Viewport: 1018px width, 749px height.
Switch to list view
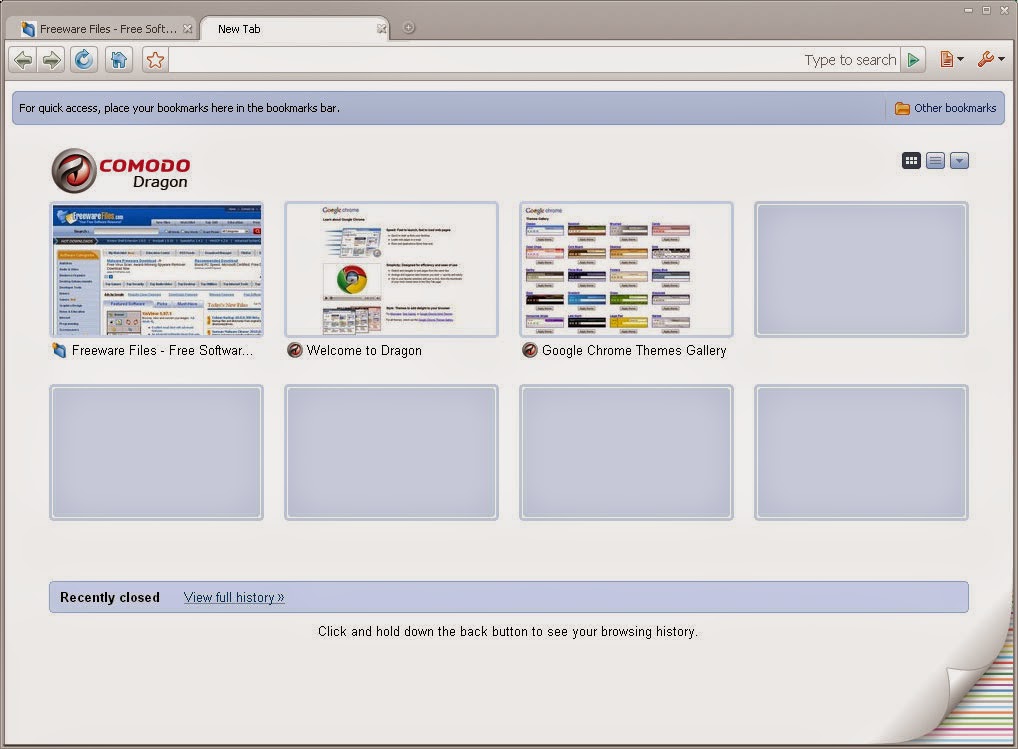coord(935,160)
